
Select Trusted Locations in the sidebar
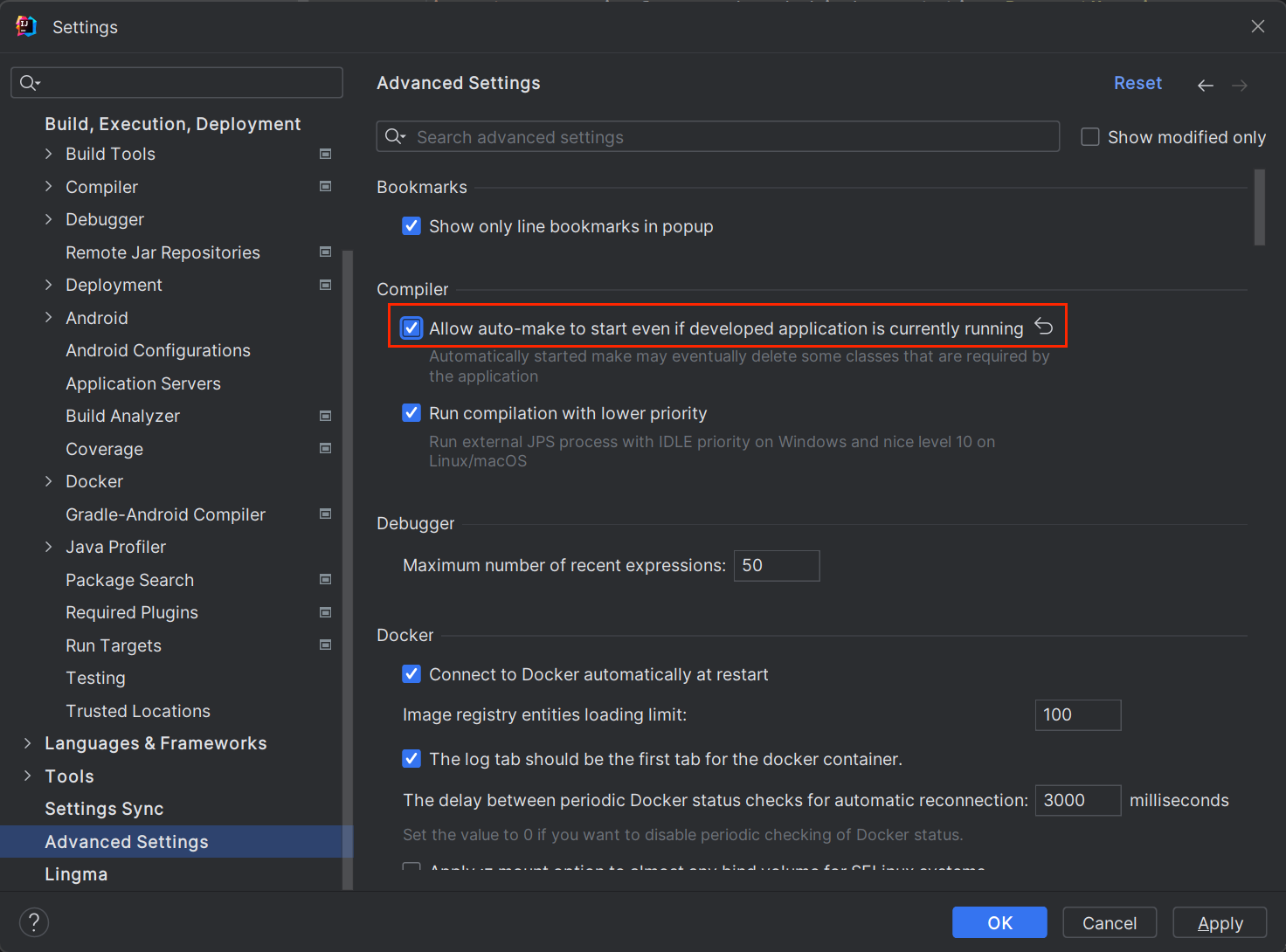[138, 711]
